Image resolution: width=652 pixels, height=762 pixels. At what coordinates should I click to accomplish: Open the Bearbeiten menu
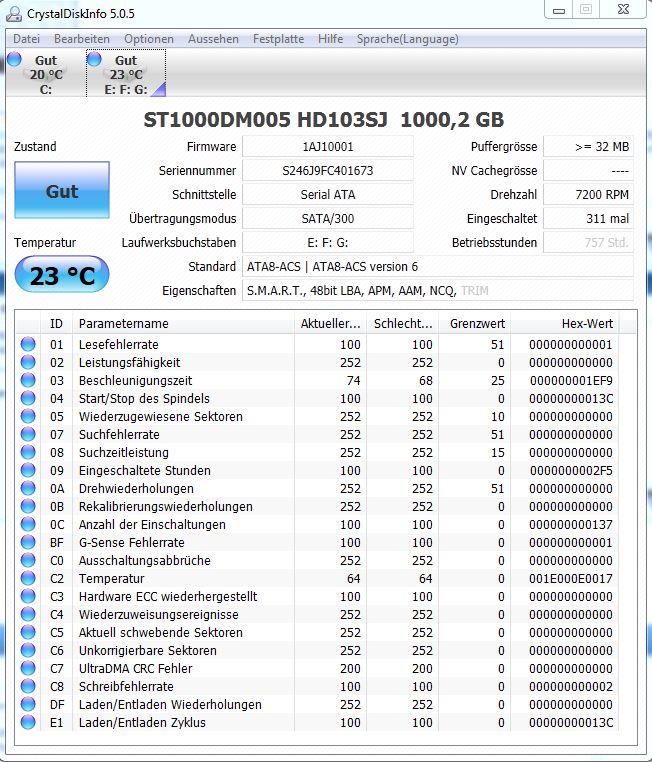click(82, 39)
